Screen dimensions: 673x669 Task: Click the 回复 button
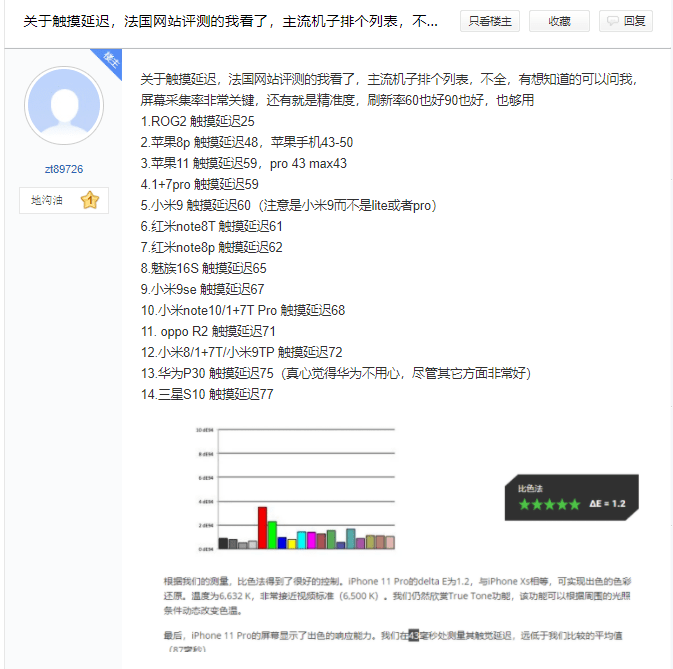[626, 21]
